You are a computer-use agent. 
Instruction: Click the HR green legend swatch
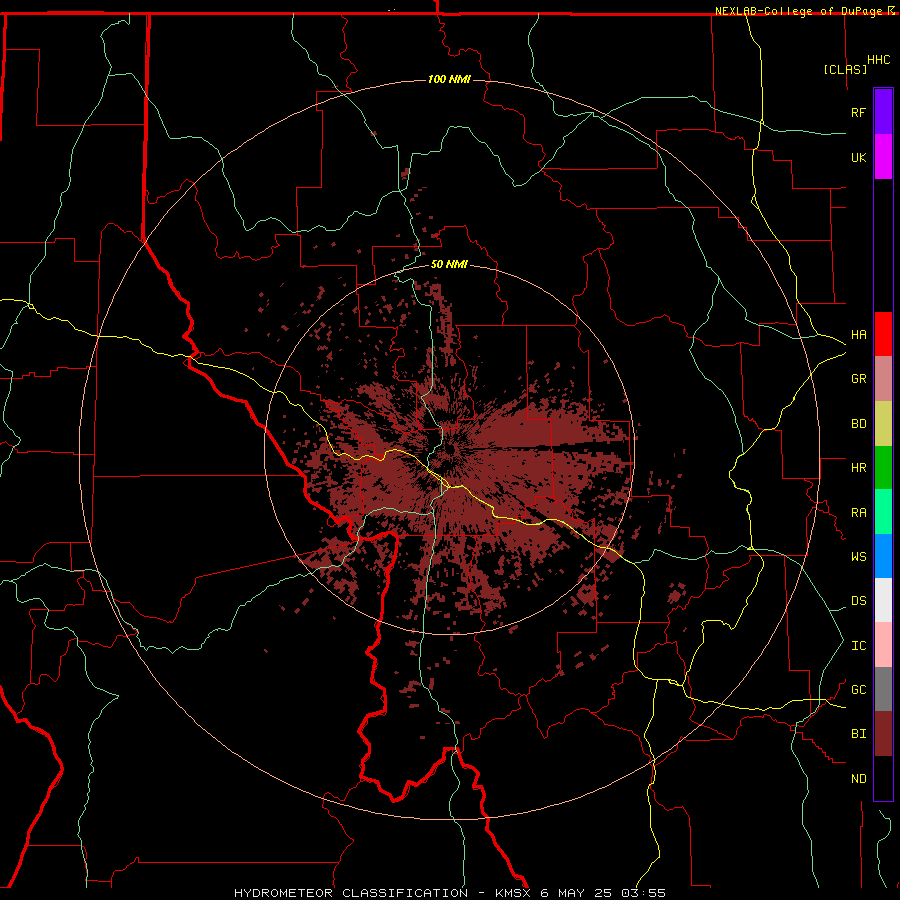click(x=883, y=468)
